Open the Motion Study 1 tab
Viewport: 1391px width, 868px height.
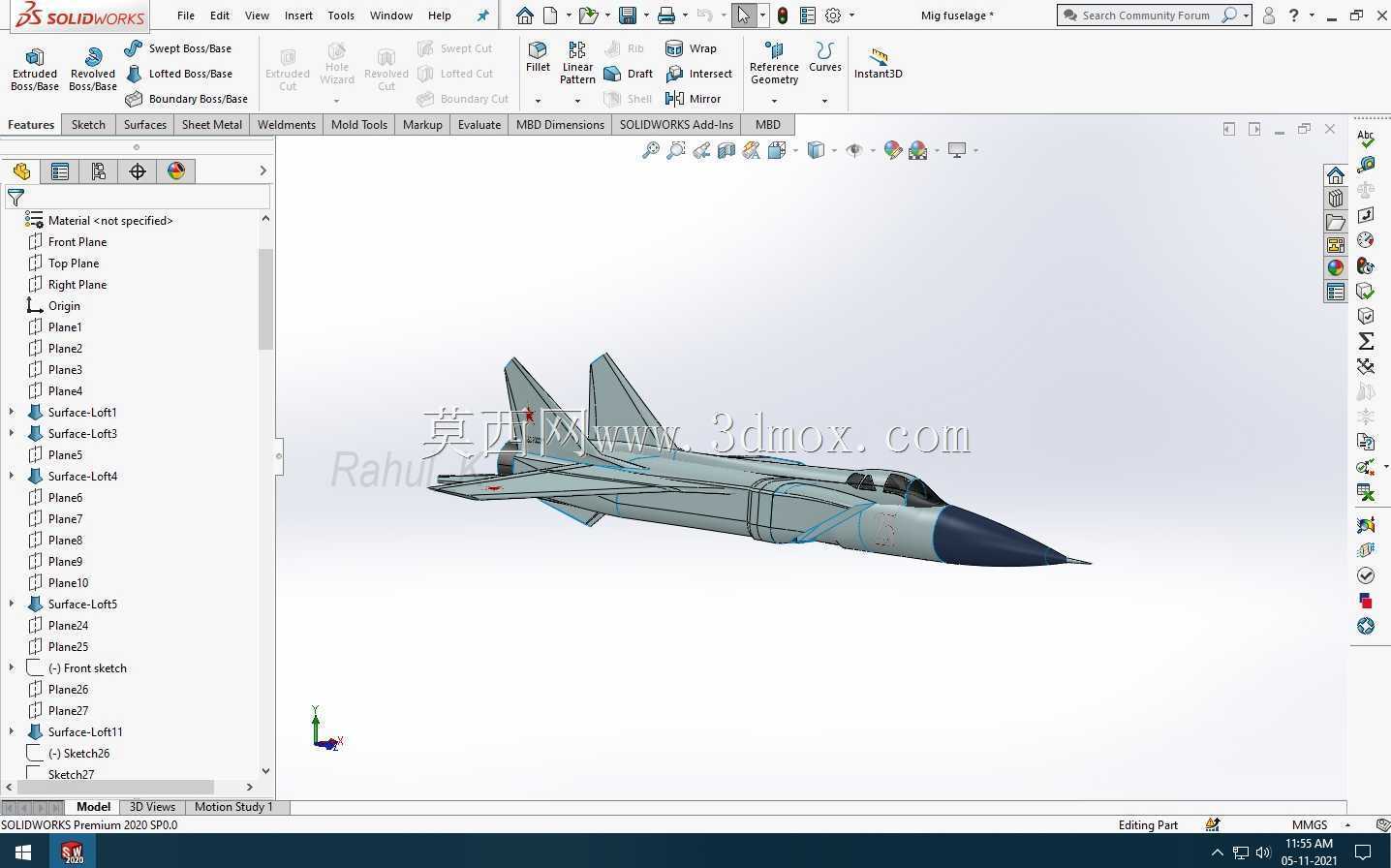click(x=233, y=807)
